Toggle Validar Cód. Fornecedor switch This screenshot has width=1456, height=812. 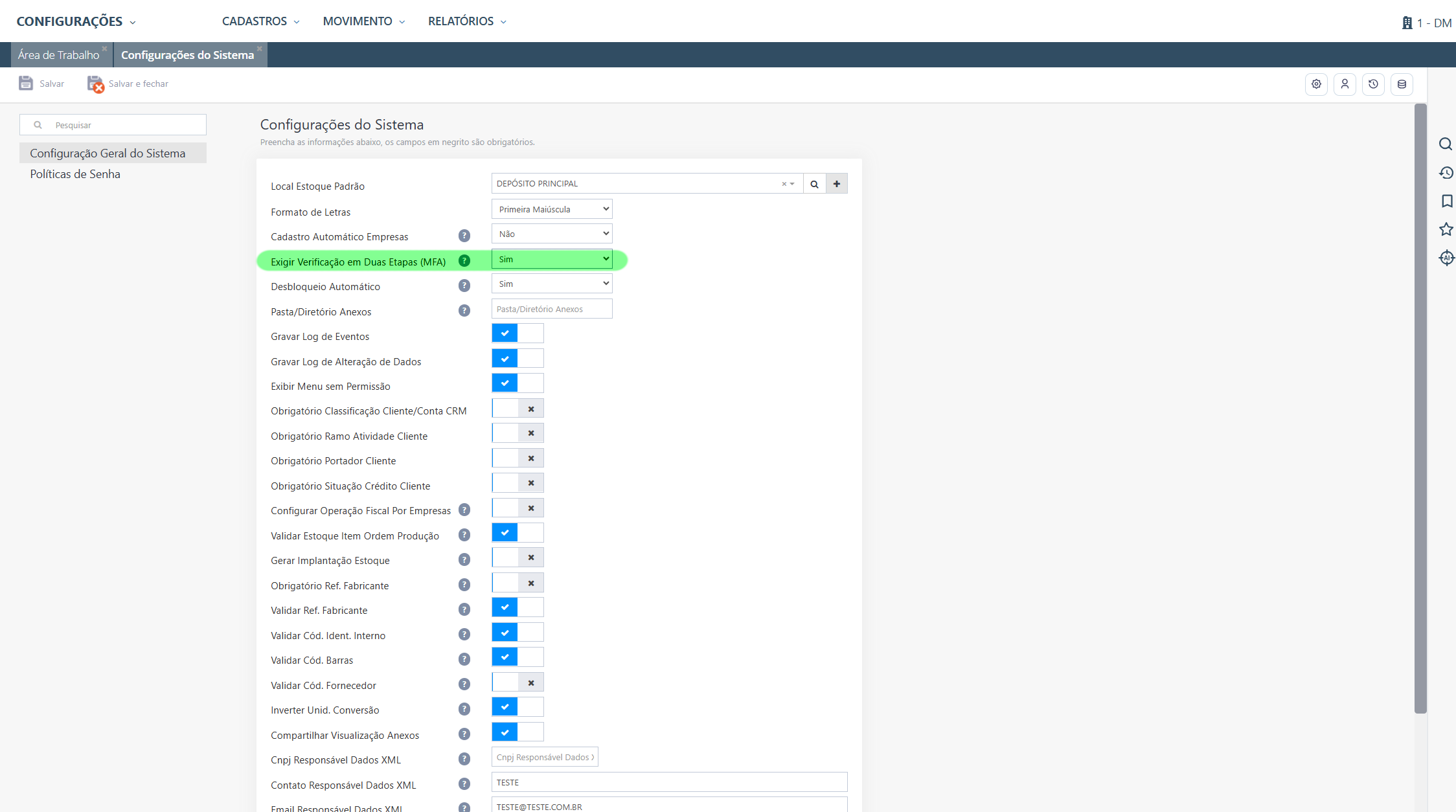518,682
